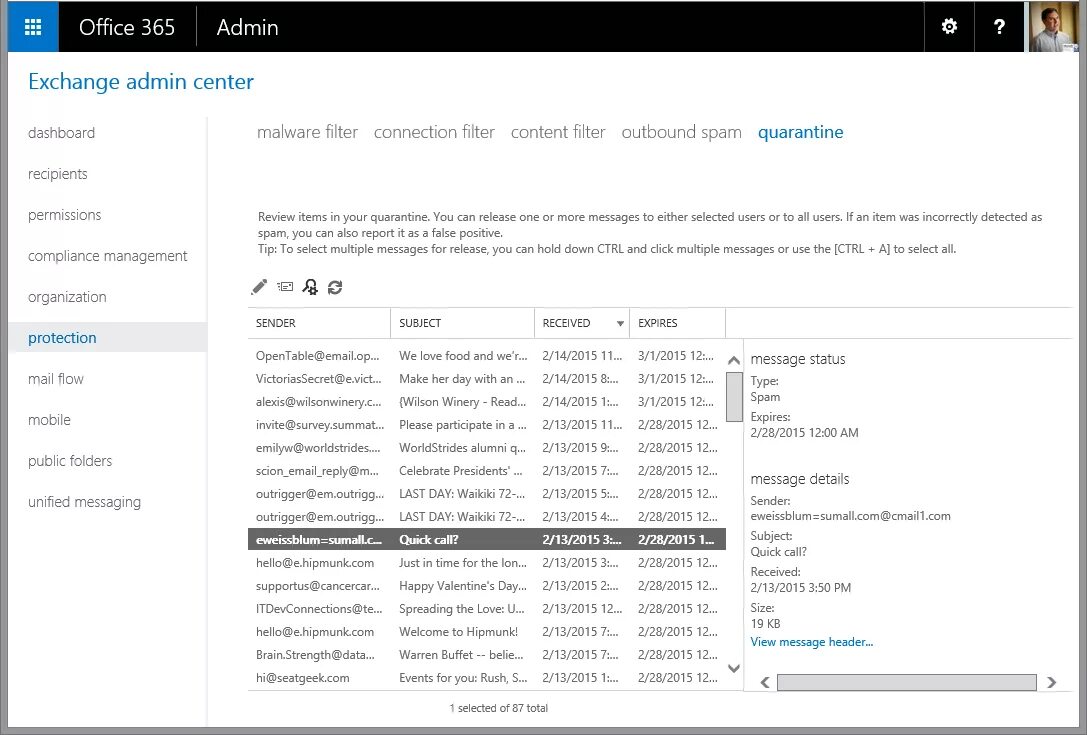Select the scion_email_reply@m... message row
The image size is (1087, 735).
pyautogui.click(x=487, y=471)
